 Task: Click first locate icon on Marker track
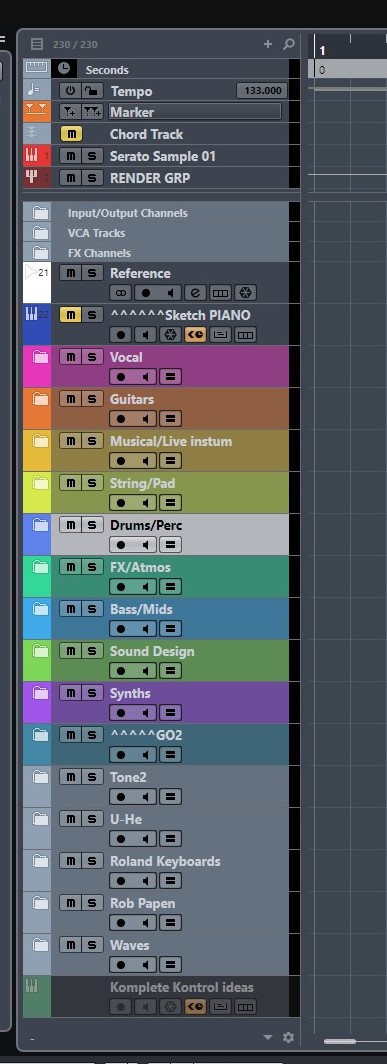coord(70,112)
